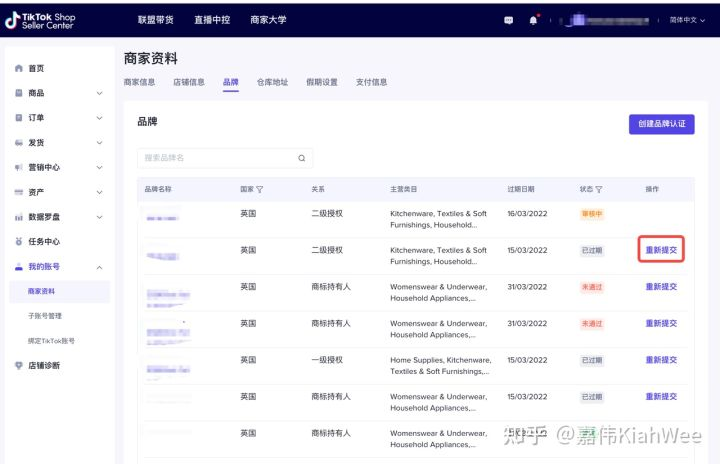Click the 一级授权 relationship cell
This screenshot has height=464, width=720.
pyautogui.click(x=327, y=360)
